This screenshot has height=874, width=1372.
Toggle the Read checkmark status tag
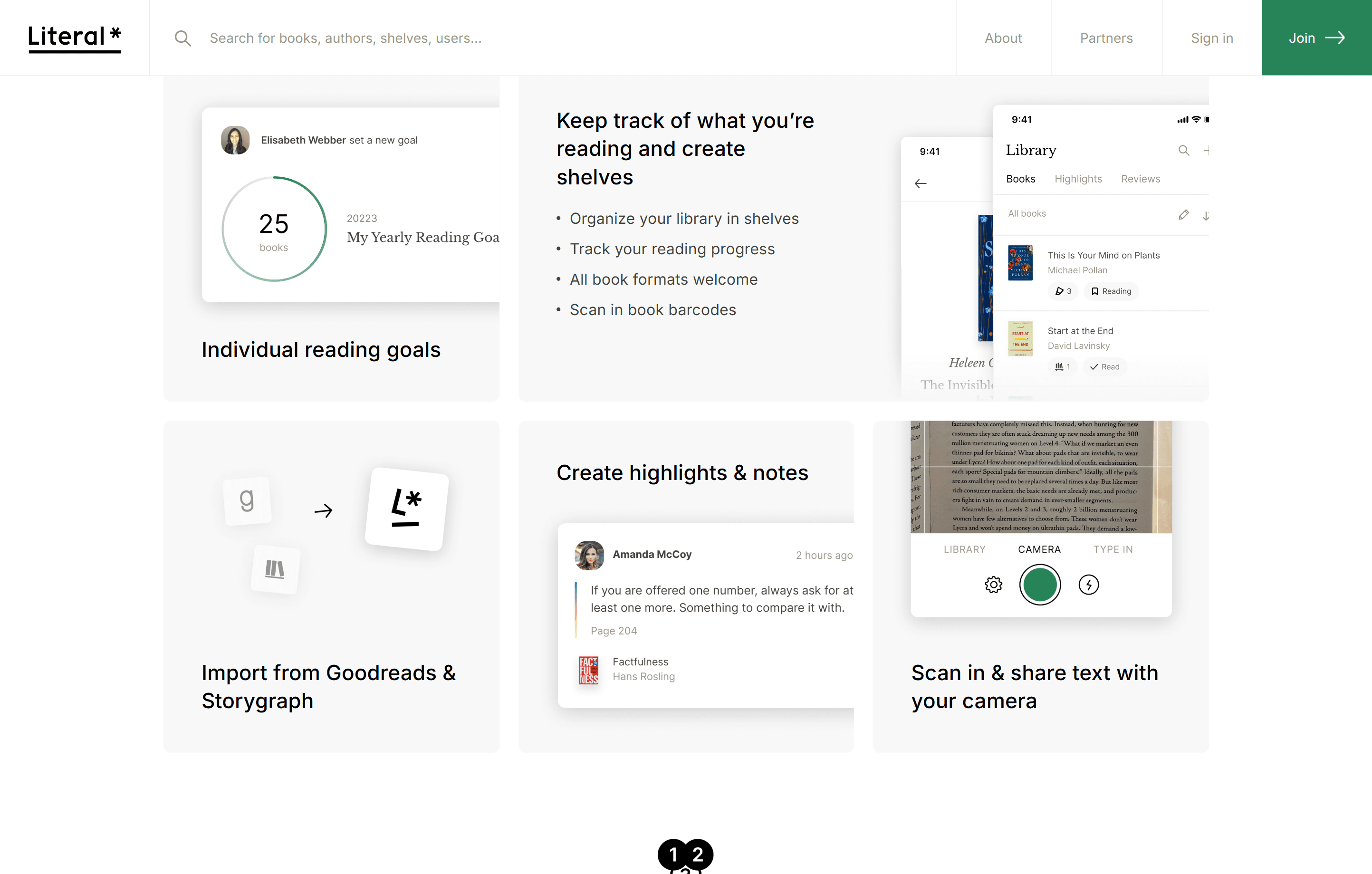[1104, 367]
